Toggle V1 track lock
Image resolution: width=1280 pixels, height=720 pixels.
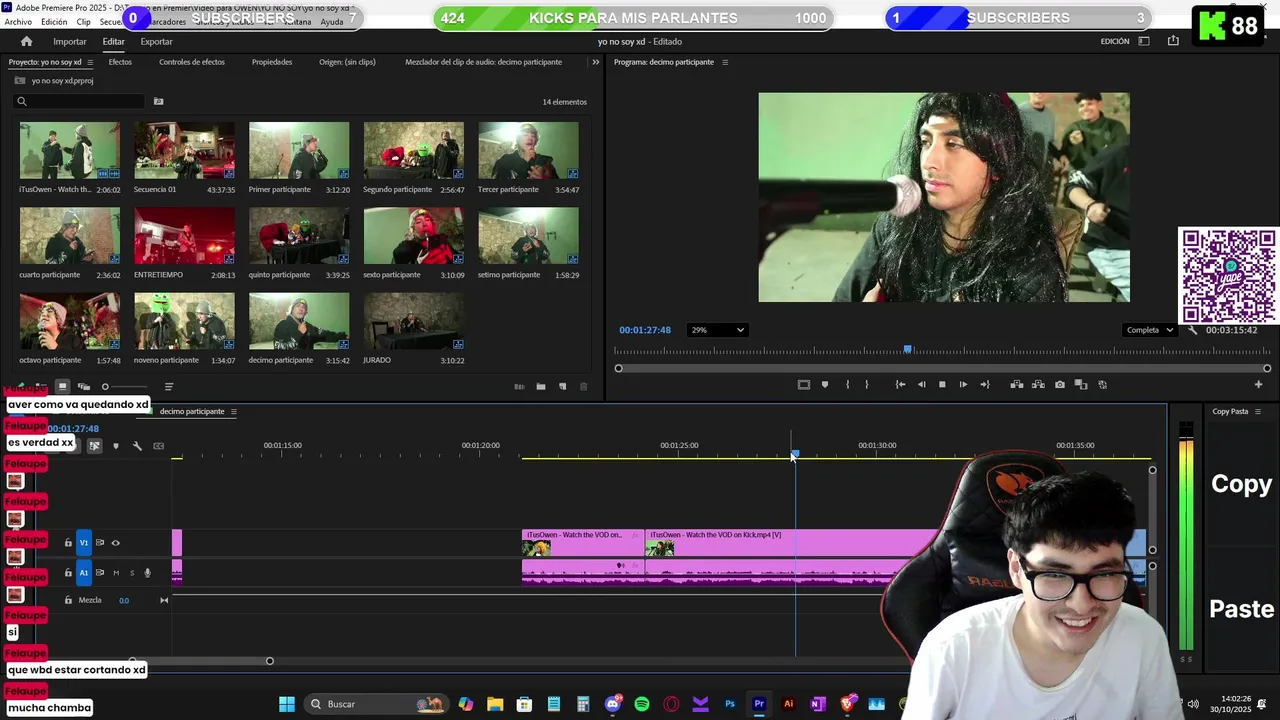[x=68, y=543]
